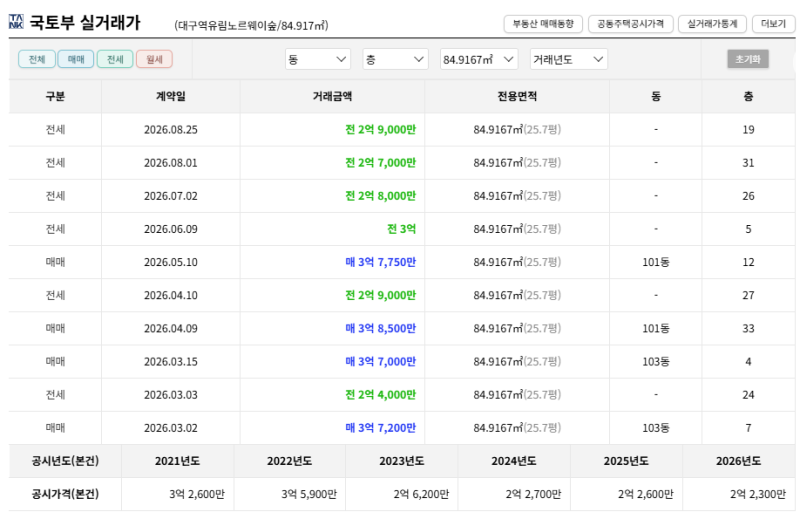Click the 2022년도 year header
The image size is (800, 519).
[289, 461]
